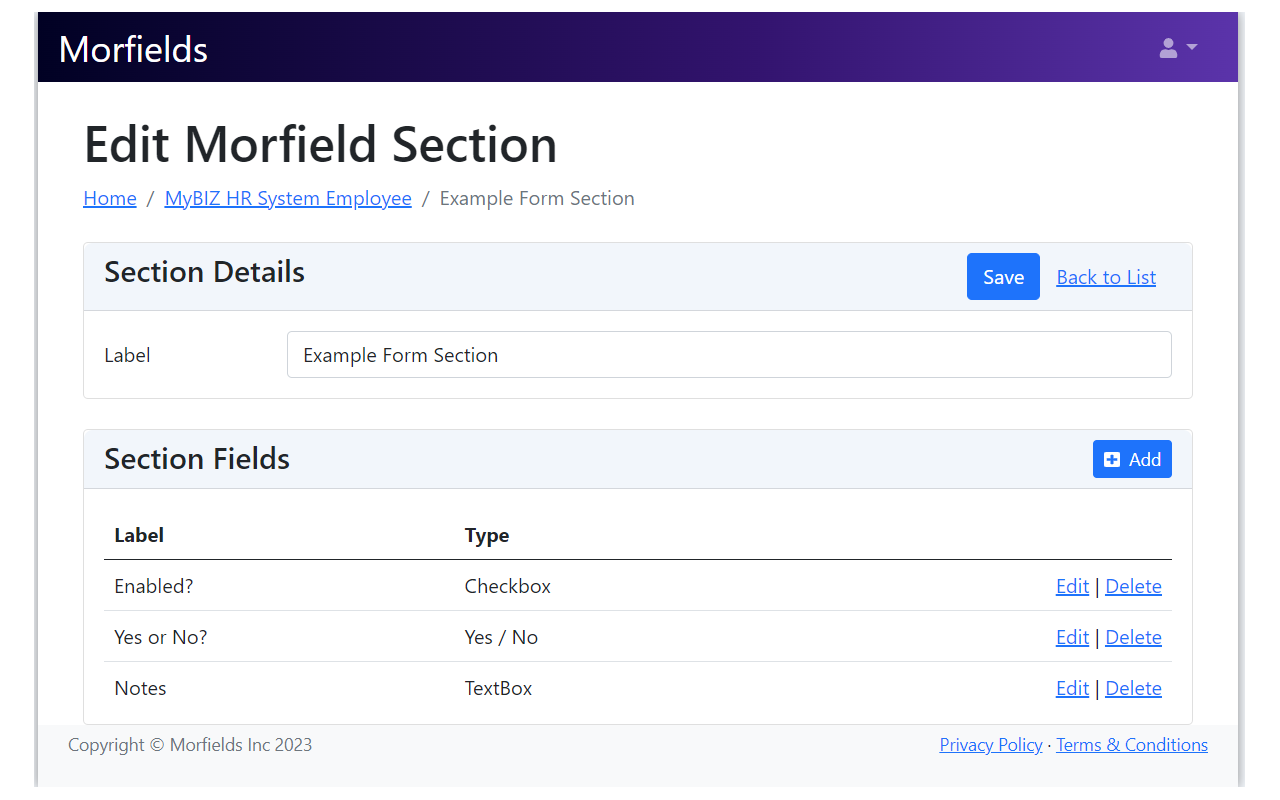Viewport: 1280px width, 800px height.
Task: Go to Home breadcrumb link
Action: (110, 198)
